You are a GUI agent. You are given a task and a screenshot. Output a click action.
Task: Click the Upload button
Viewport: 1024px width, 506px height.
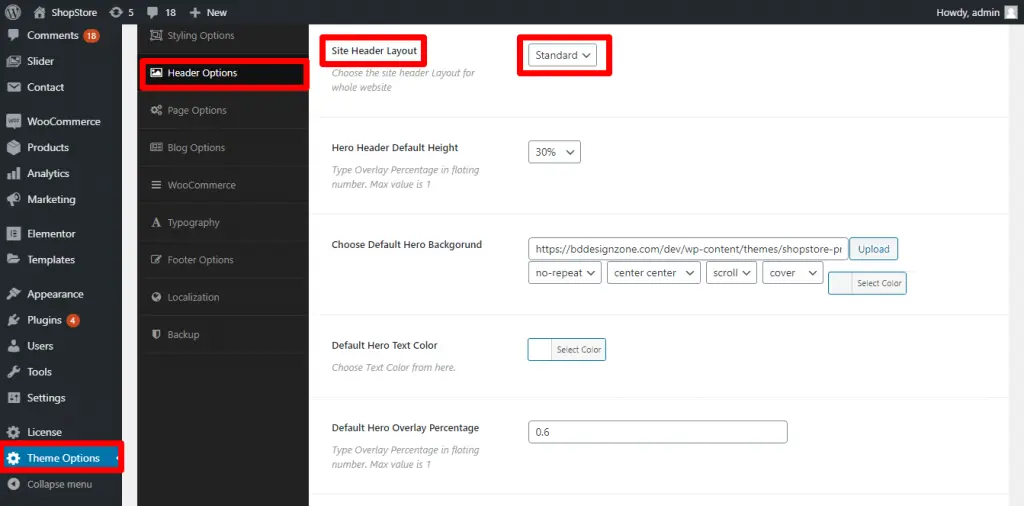click(x=873, y=249)
